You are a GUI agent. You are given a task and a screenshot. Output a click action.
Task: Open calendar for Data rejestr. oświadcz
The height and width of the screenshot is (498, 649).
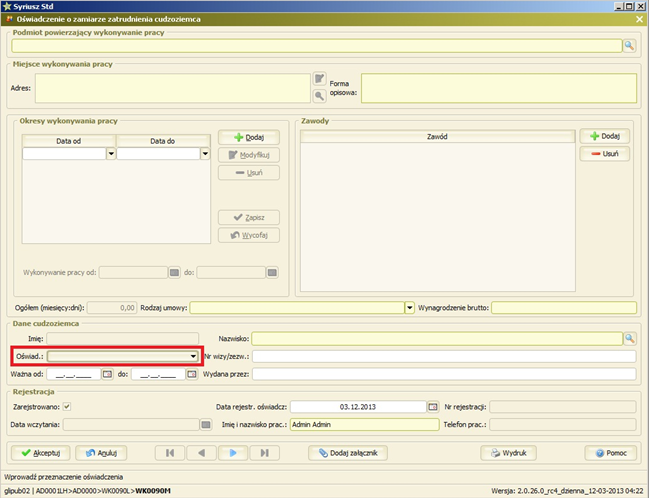point(433,407)
